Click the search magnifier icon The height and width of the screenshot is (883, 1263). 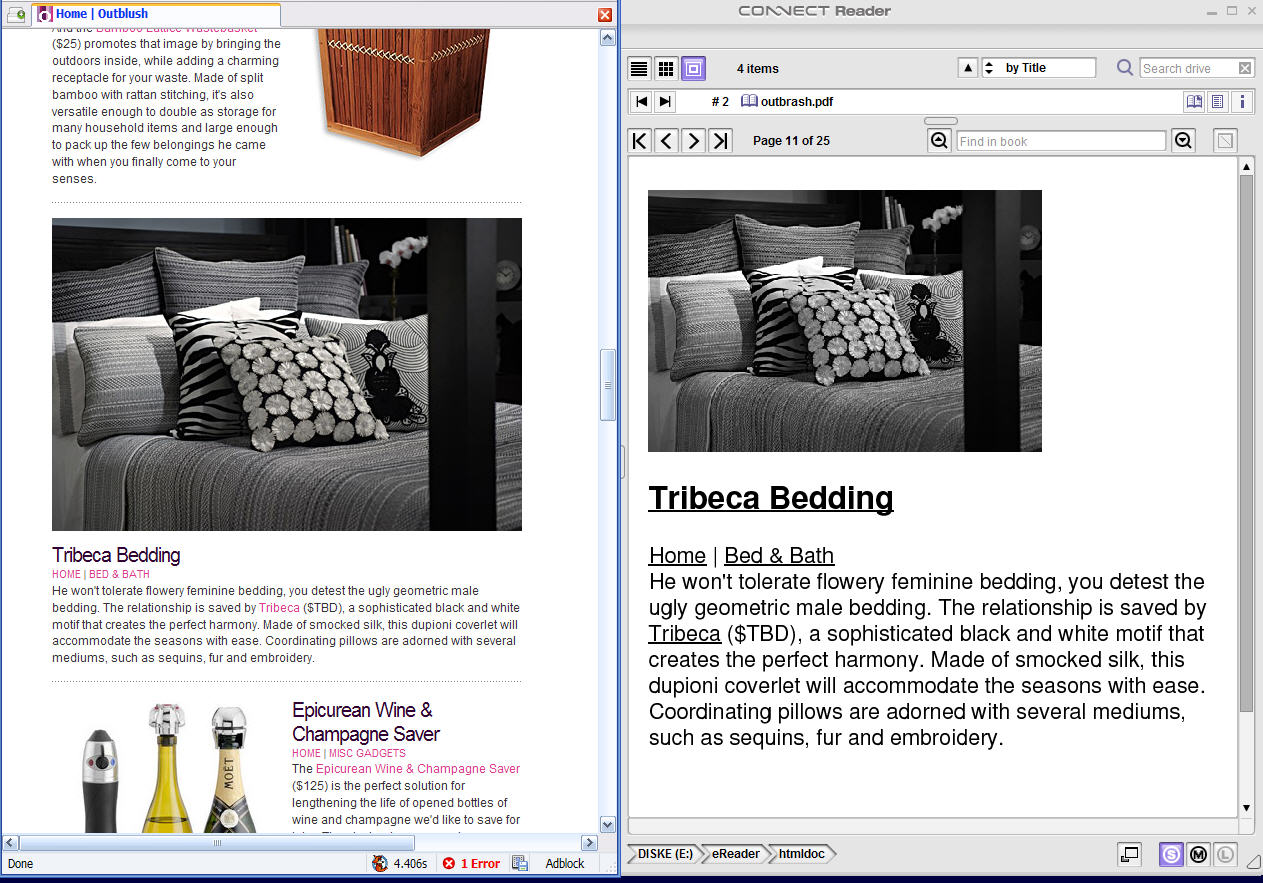1125,68
